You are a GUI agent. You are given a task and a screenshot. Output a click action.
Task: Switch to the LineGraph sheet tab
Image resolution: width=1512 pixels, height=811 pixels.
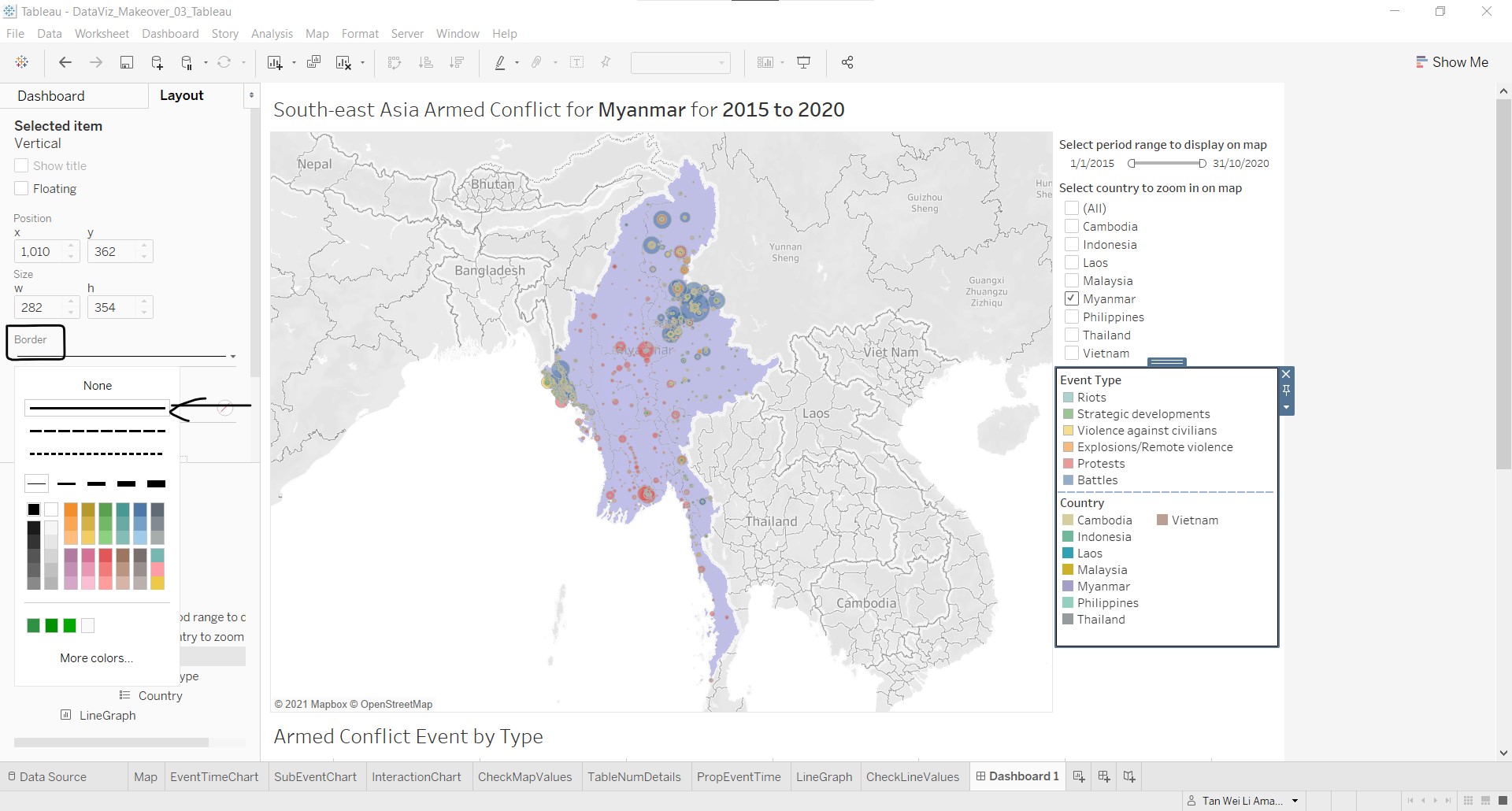point(824,776)
